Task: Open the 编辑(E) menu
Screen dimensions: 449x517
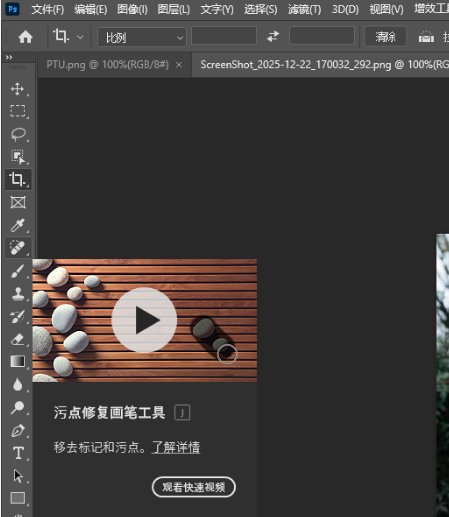Action: coord(91,9)
